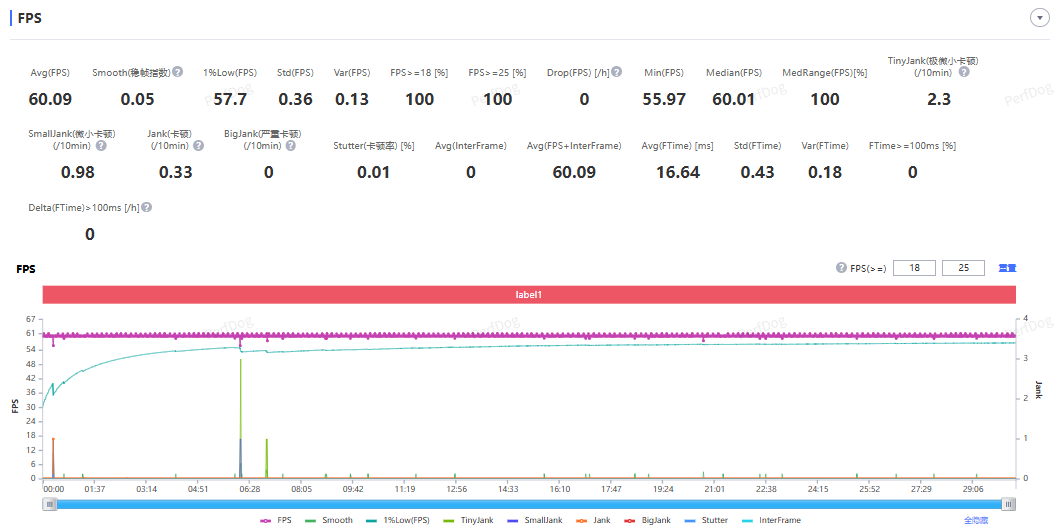1058x528 pixels.
Task: Click the orange Jank spike at 00:00
Action: point(53,457)
